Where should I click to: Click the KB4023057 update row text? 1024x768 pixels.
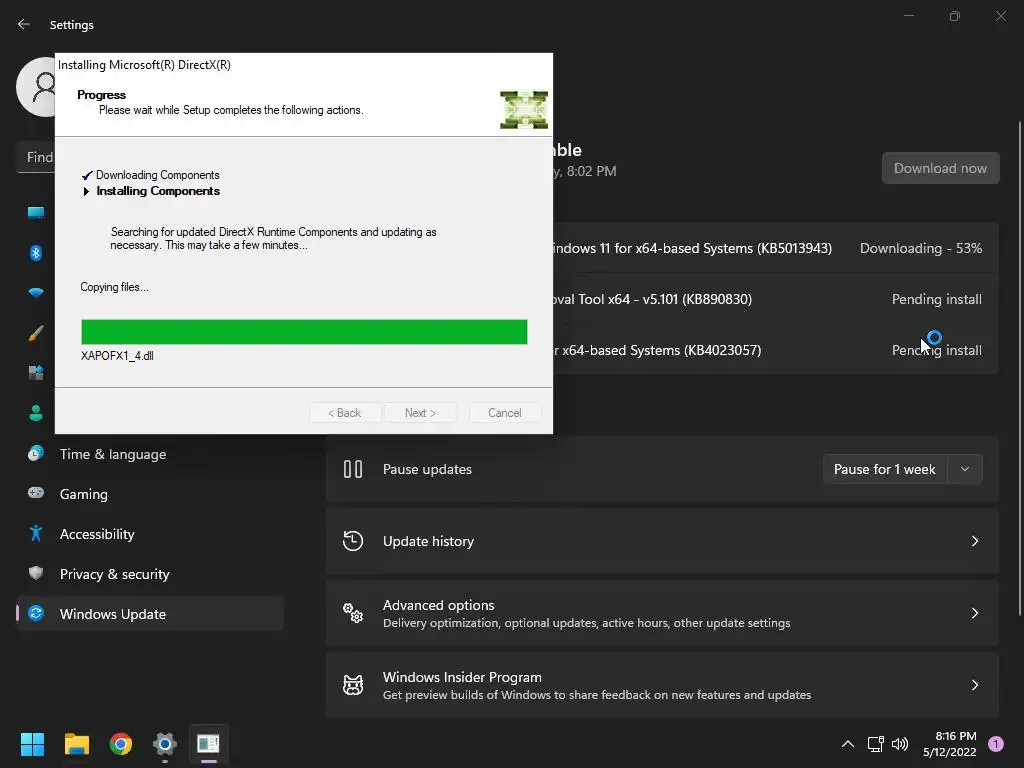point(656,350)
